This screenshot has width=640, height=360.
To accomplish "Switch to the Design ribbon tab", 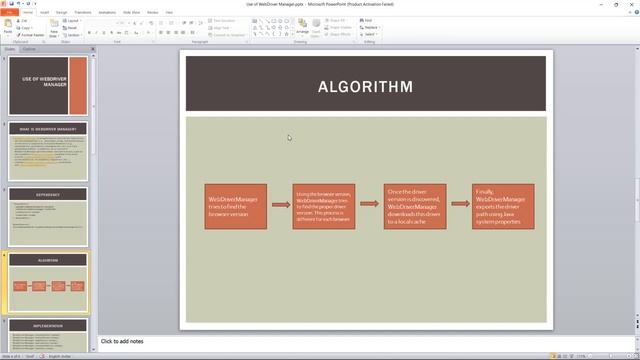I will [x=62, y=12].
